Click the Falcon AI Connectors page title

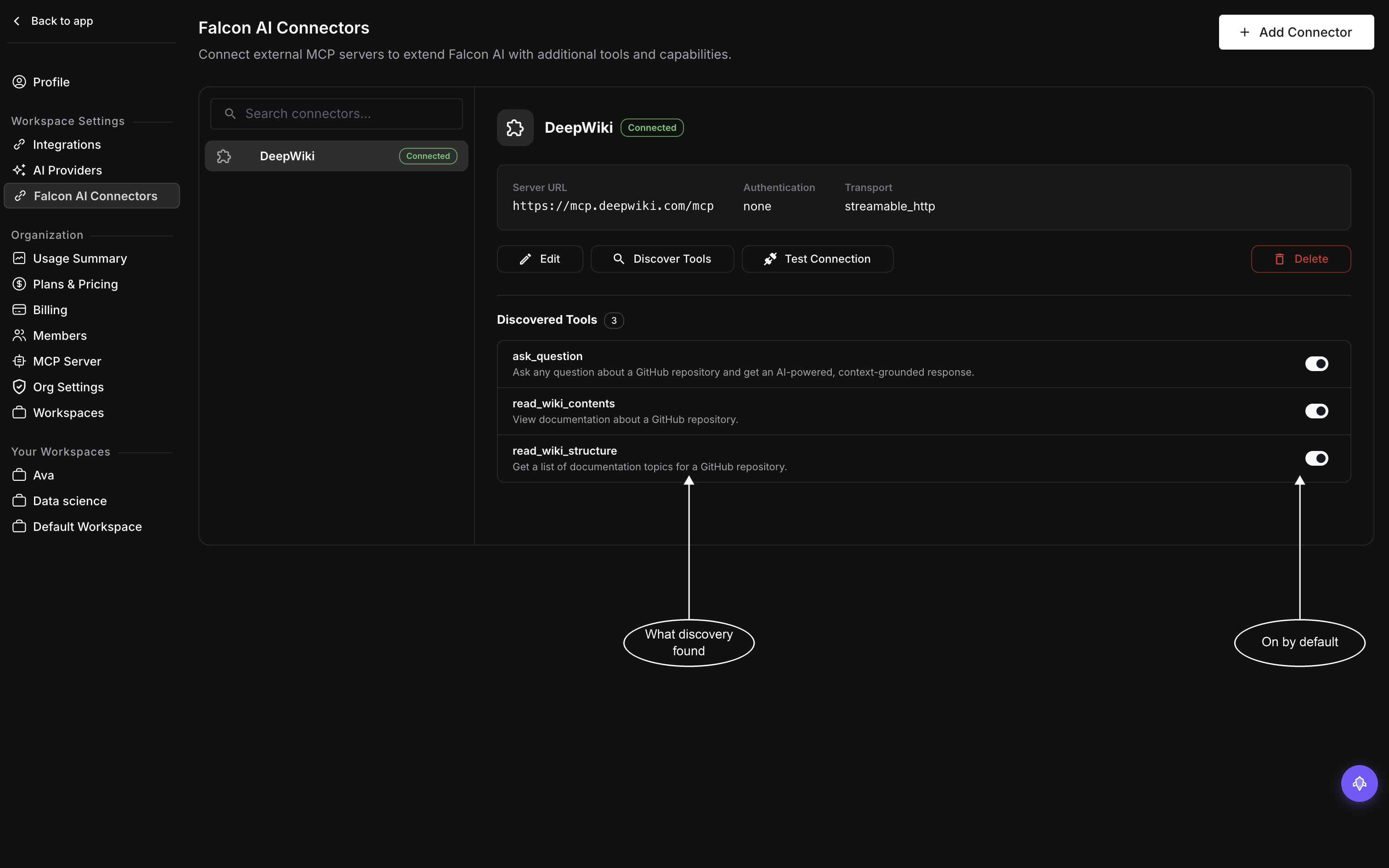pyautogui.click(x=283, y=28)
